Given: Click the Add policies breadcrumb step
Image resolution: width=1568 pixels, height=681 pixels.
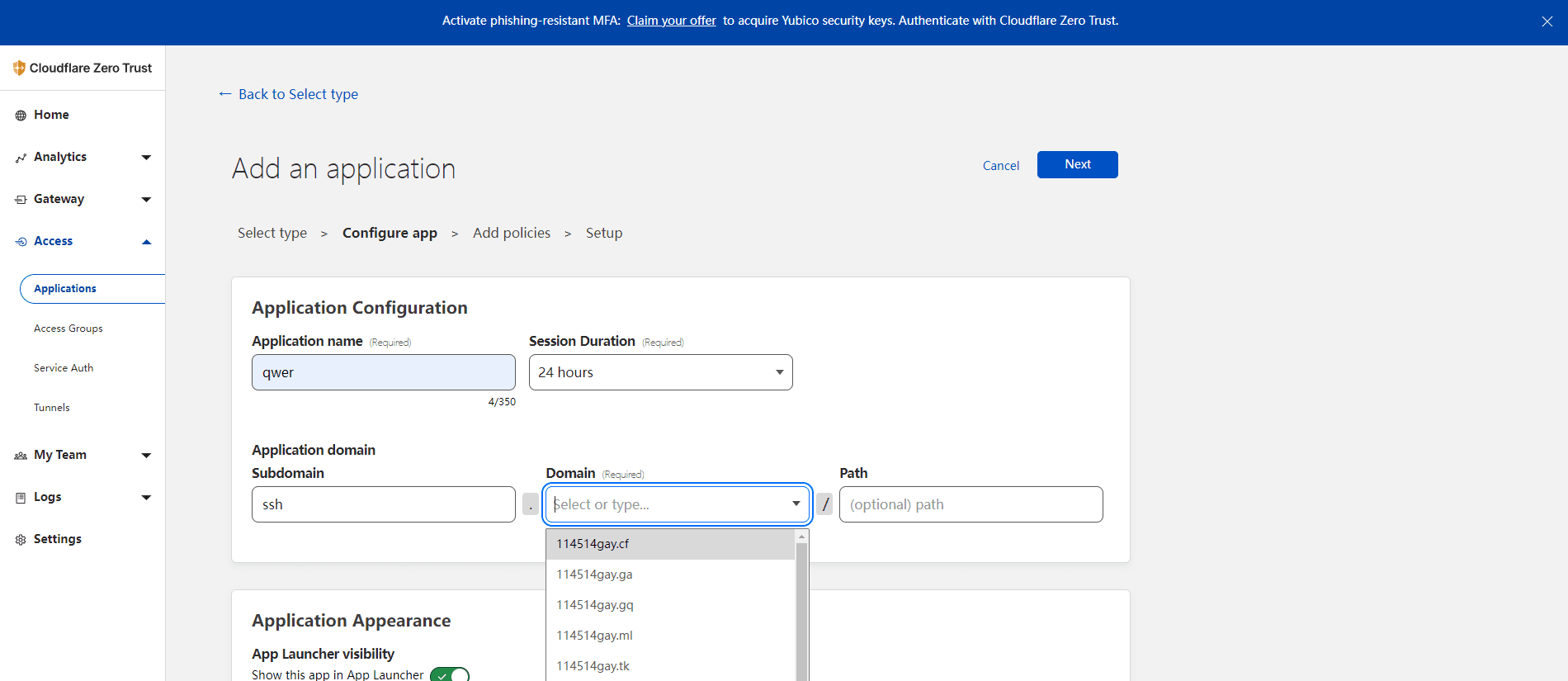Looking at the screenshot, I should click(x=512, y=233).
